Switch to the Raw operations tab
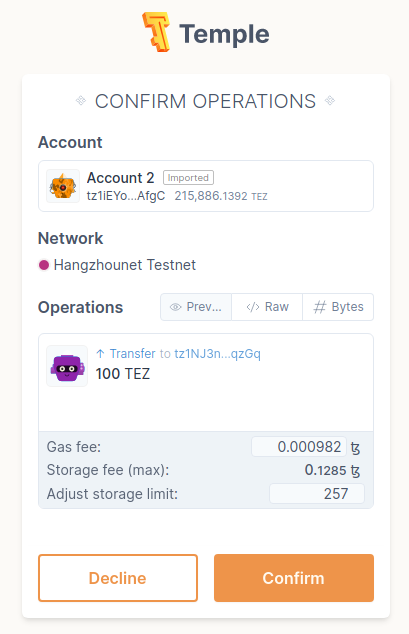This screenshot has width=409, height=634. [x=267, y=307]
